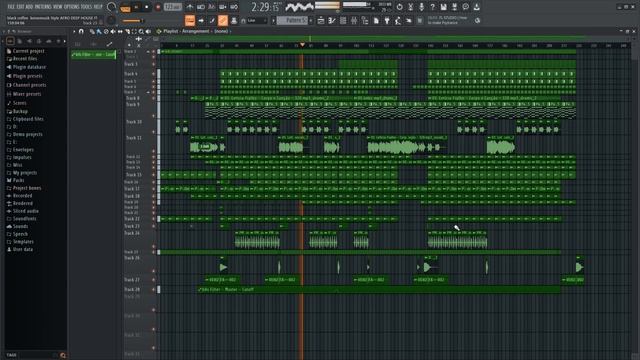The width and height of the screenshot is (640, 360).
Task: Expand Channel presets folder
Action: [29, 85]
